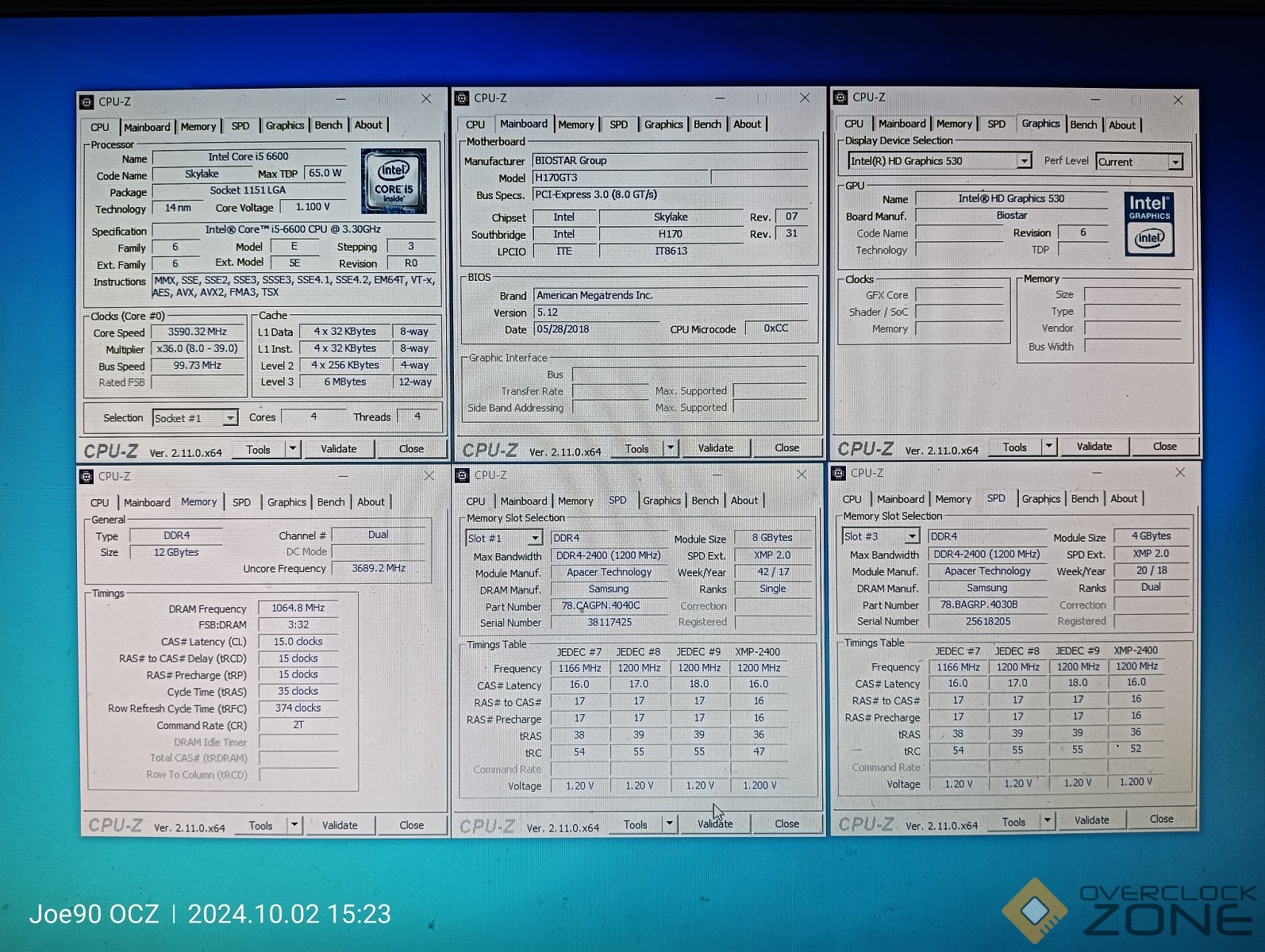Open the Tools arrow in the Mainboard window

click(671, 448)
